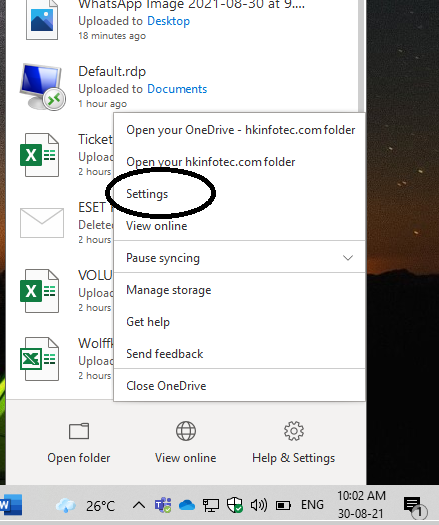Image resolution: width=439 pixels, height=525 pixels.
Task: Open the Wolff Excel file icon
Action: click(40, 359)
